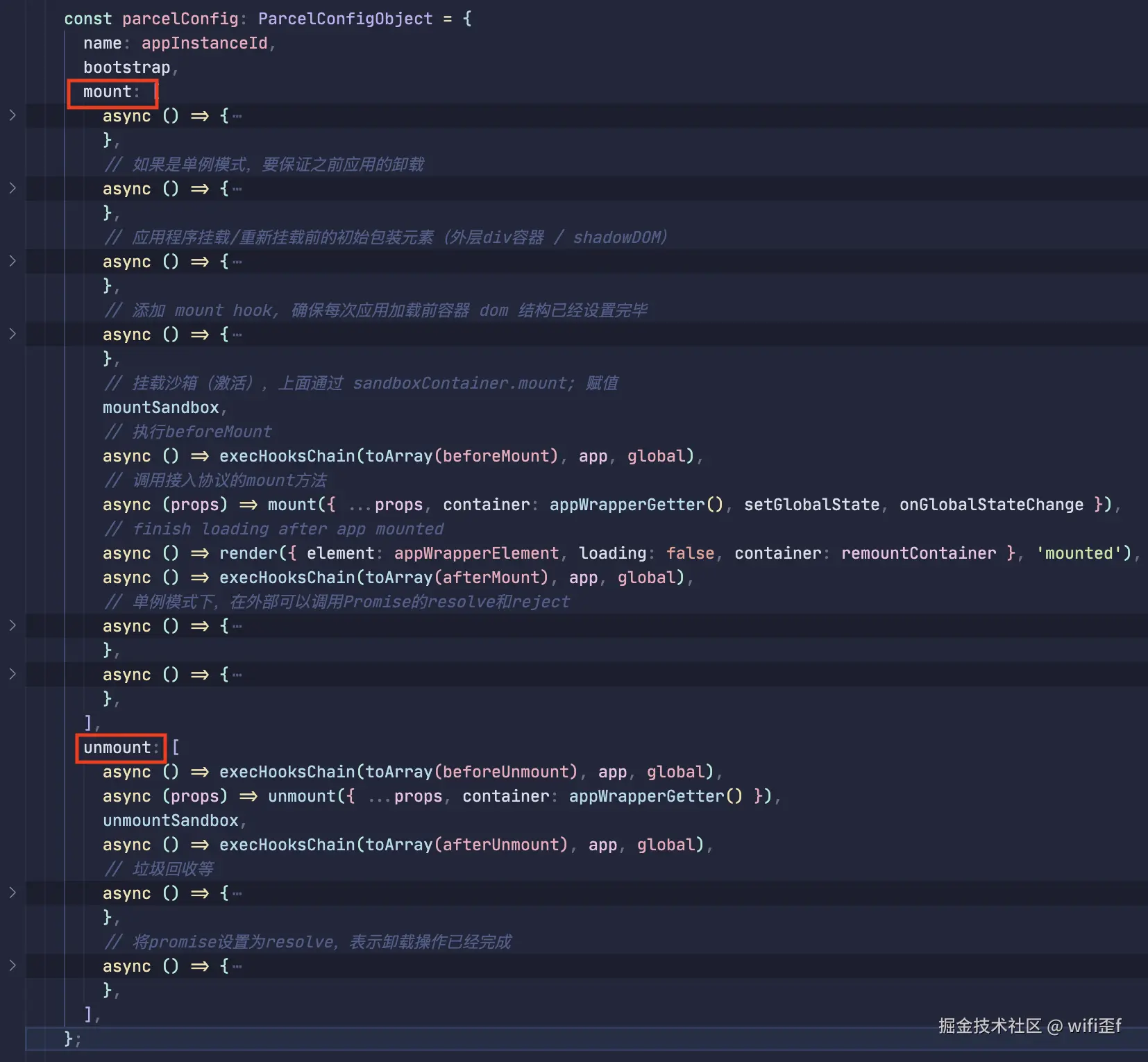Viewport: 1148px width, 1062px height.
Task: Select the afterUnmount argument
Action: 501,845
